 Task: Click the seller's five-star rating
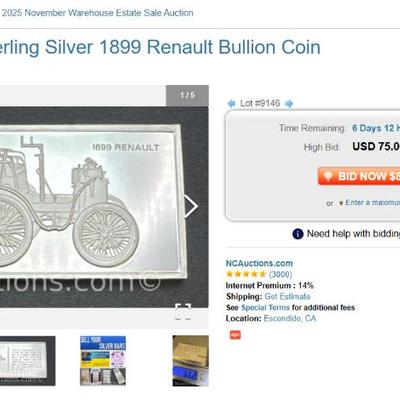click(246, 274)
